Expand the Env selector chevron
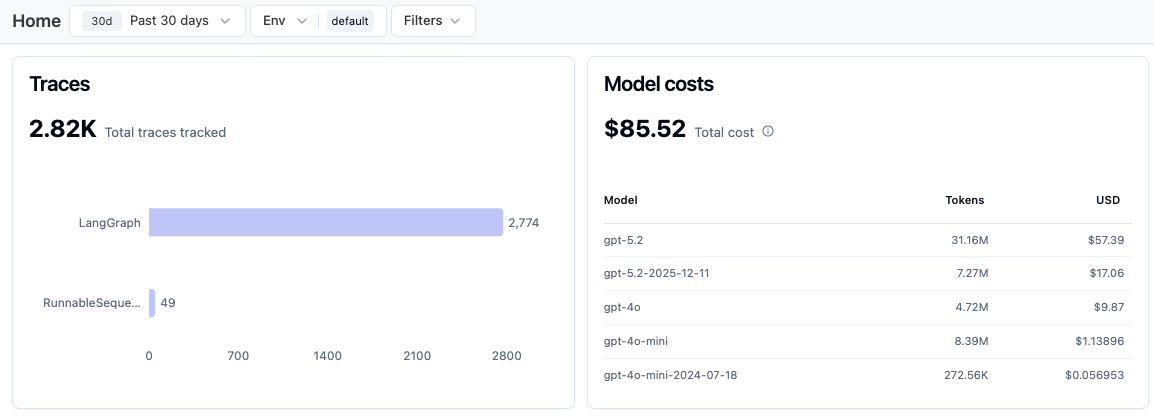 301,21
